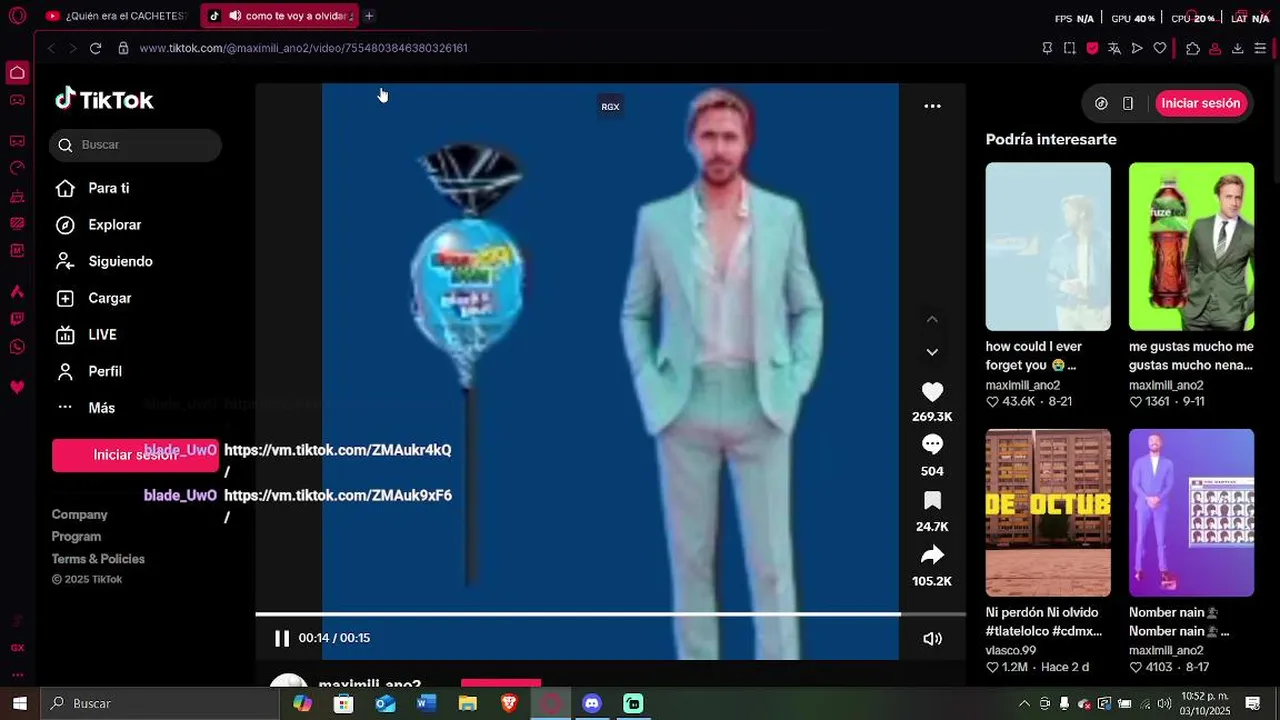Show hidden tray icons chevron
The width and height of the screenshot is (1280, 720).
point(1024,703)
